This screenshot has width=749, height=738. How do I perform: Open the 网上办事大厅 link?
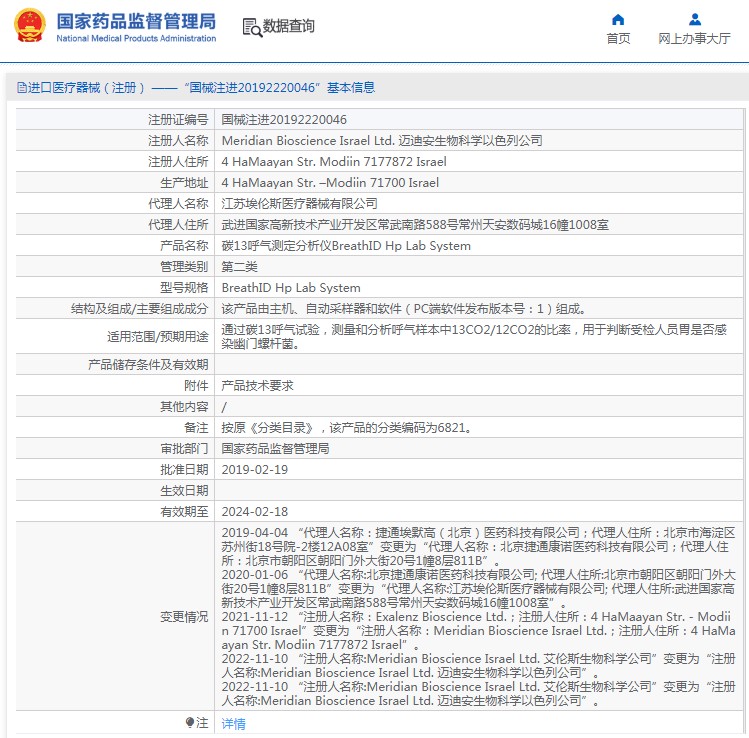(694, 38)
